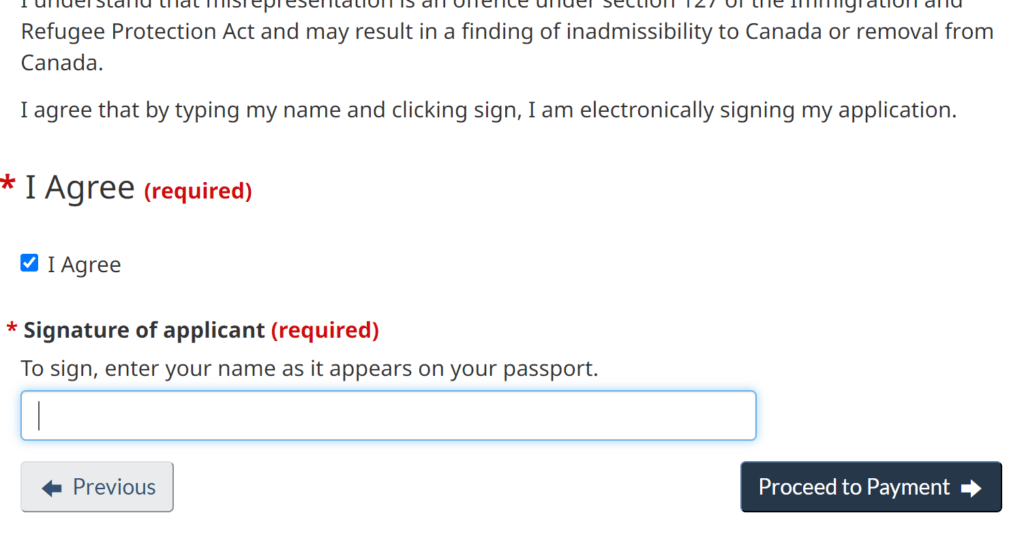Focus the signature of applicant text field
1024x556 pixels.
[388, 415]
